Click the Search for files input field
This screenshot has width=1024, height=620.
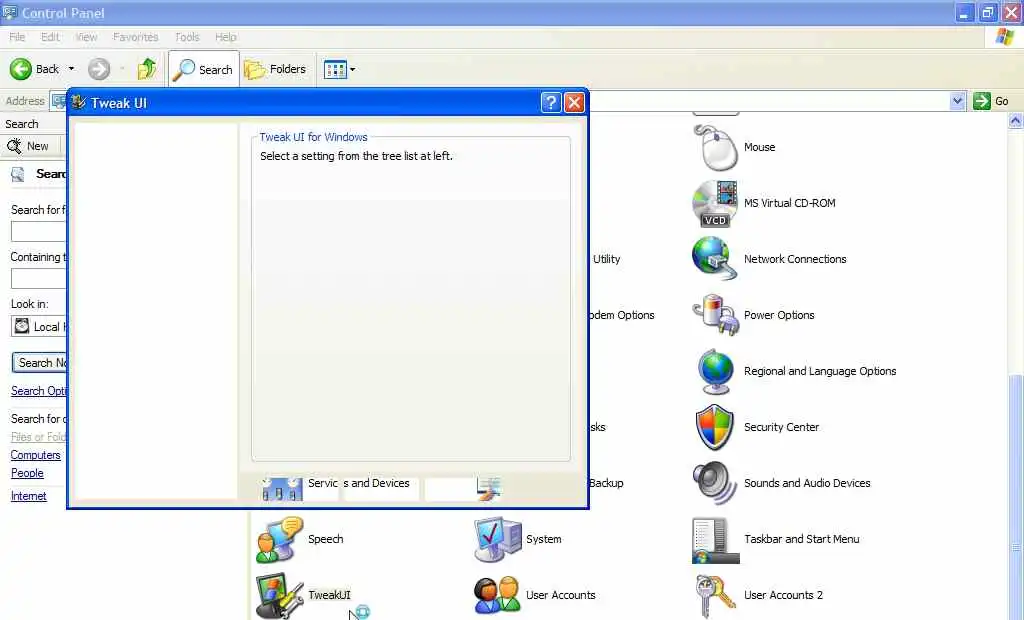(x=39, y=231)
